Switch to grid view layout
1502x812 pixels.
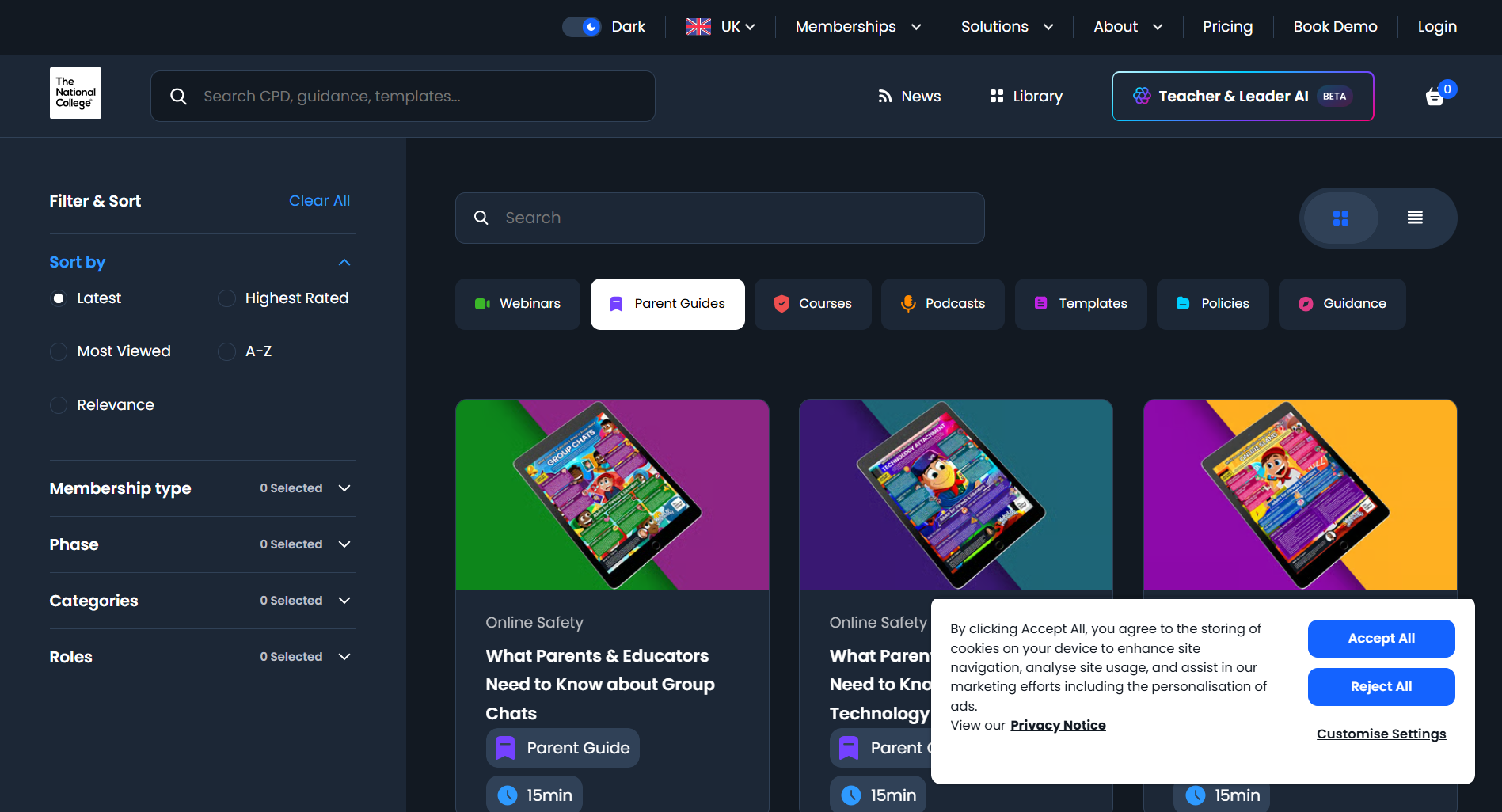click(x=1340, y=218)
